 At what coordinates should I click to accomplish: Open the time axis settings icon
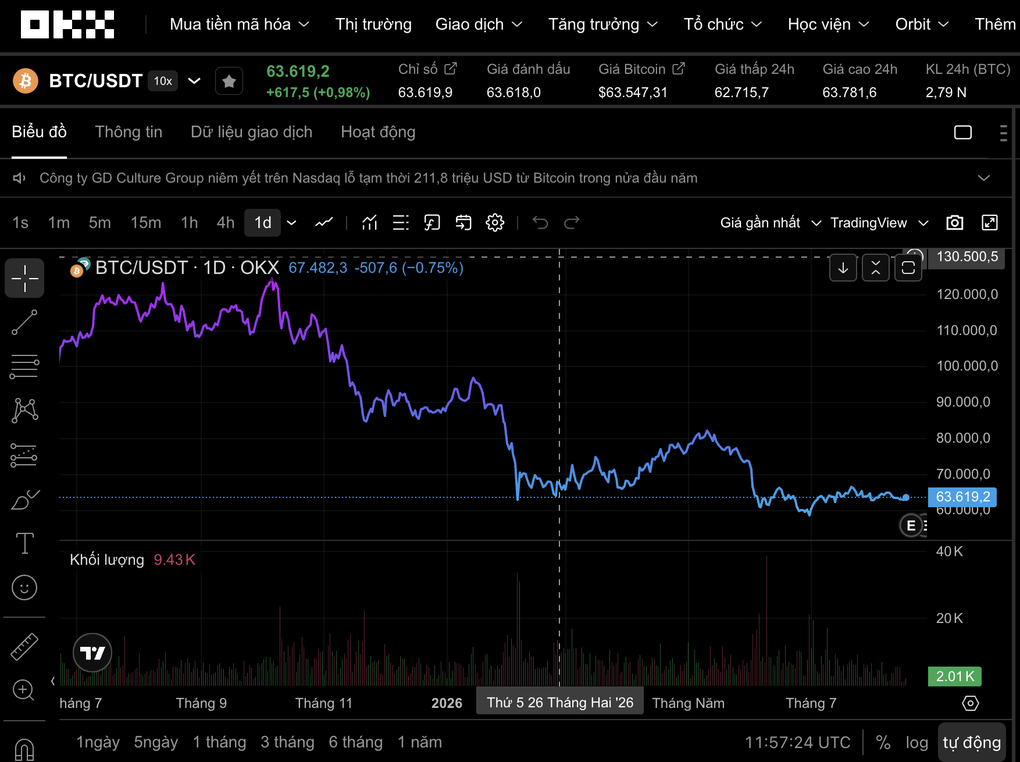click(x=970, y=703)
